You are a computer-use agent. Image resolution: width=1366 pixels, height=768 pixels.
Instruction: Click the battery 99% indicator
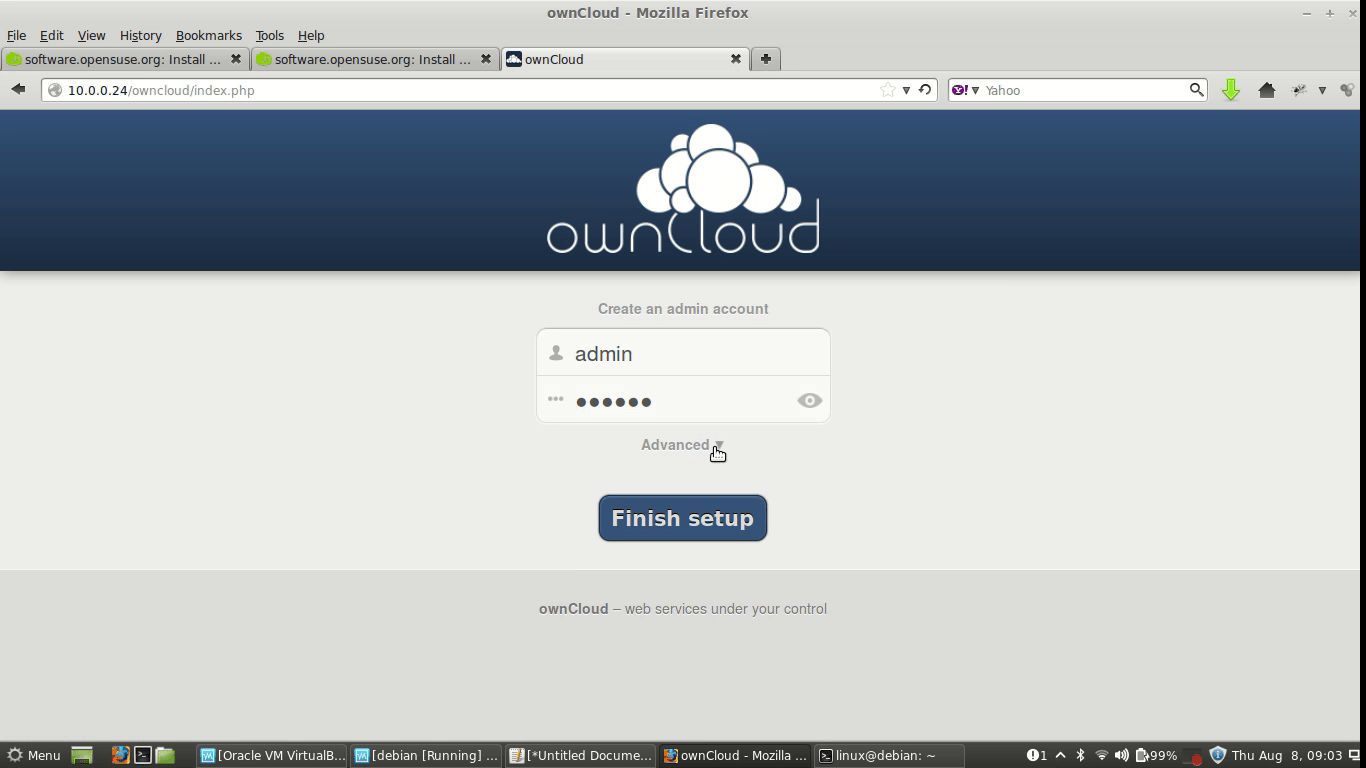point(1157,755)
